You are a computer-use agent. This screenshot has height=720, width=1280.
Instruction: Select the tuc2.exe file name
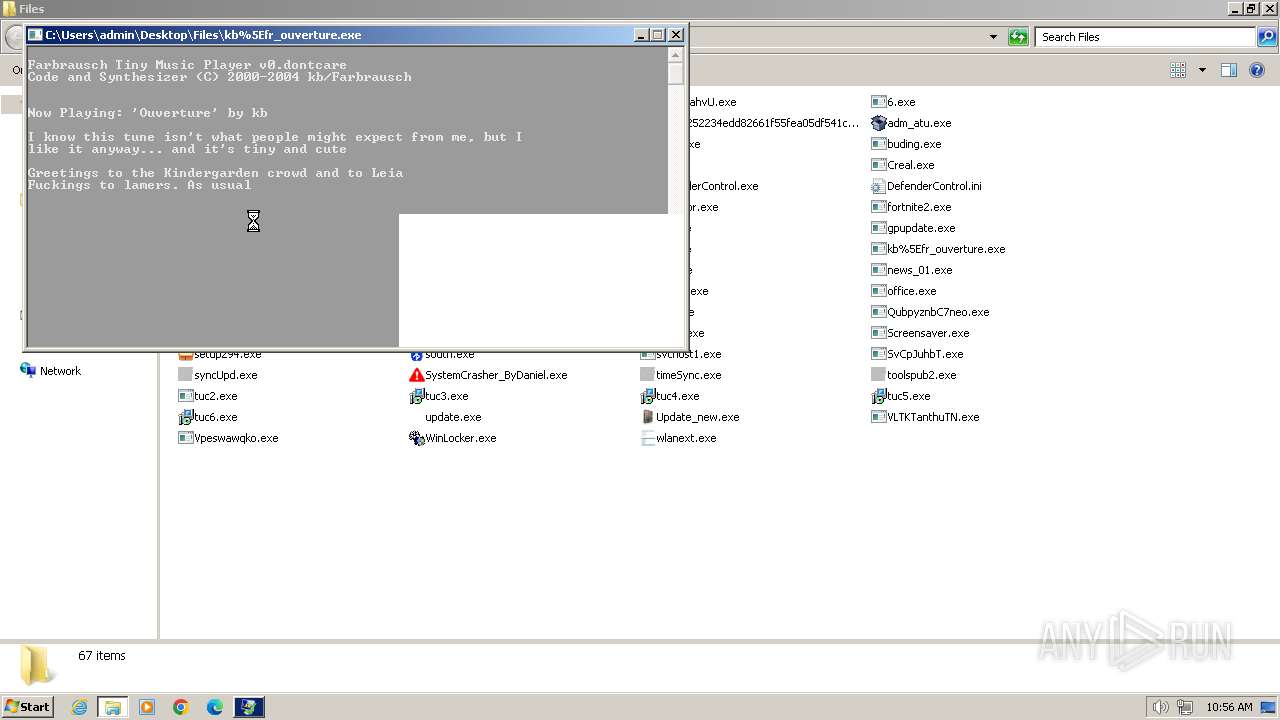point(216,396)
